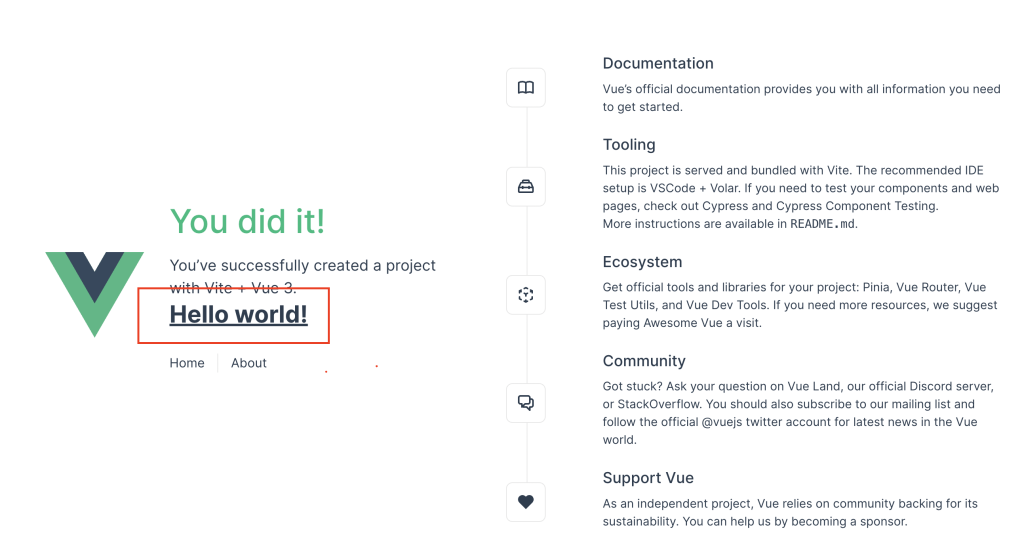The image size is (1024, 558).
Task: Click the Tooling toolbox icon
Action: coord(526,187)
